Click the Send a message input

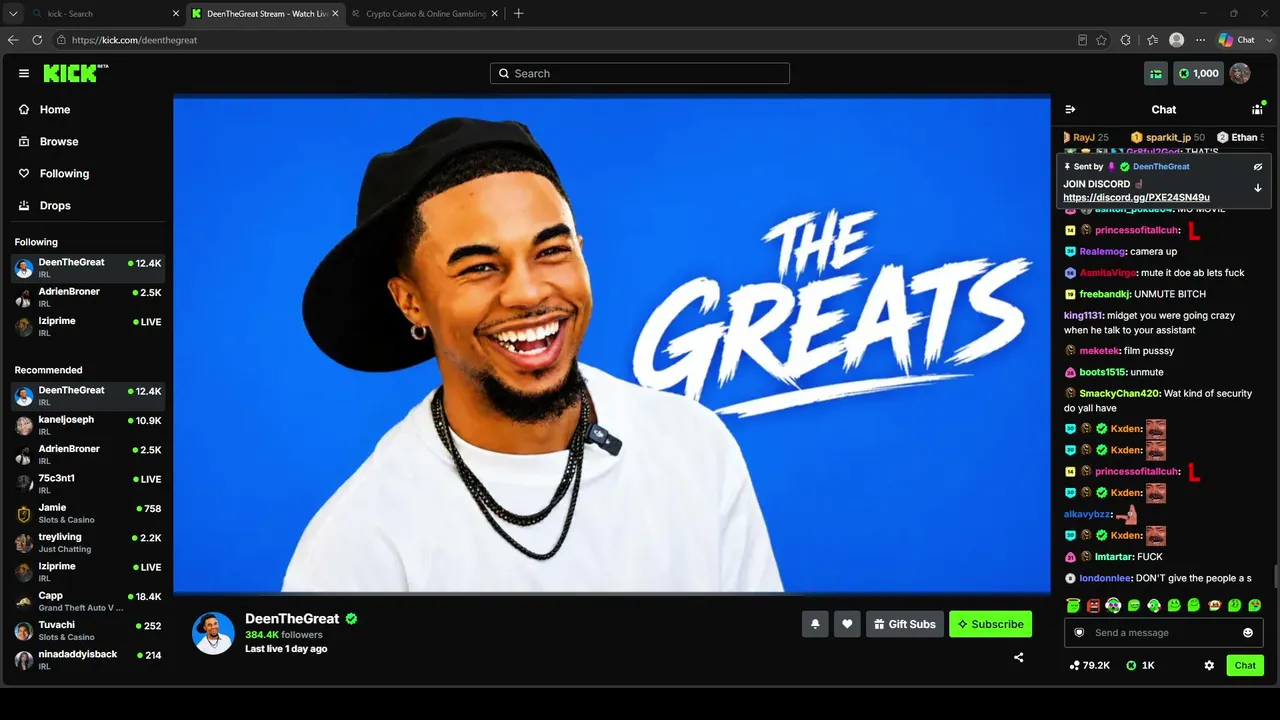click(1163, 633)
